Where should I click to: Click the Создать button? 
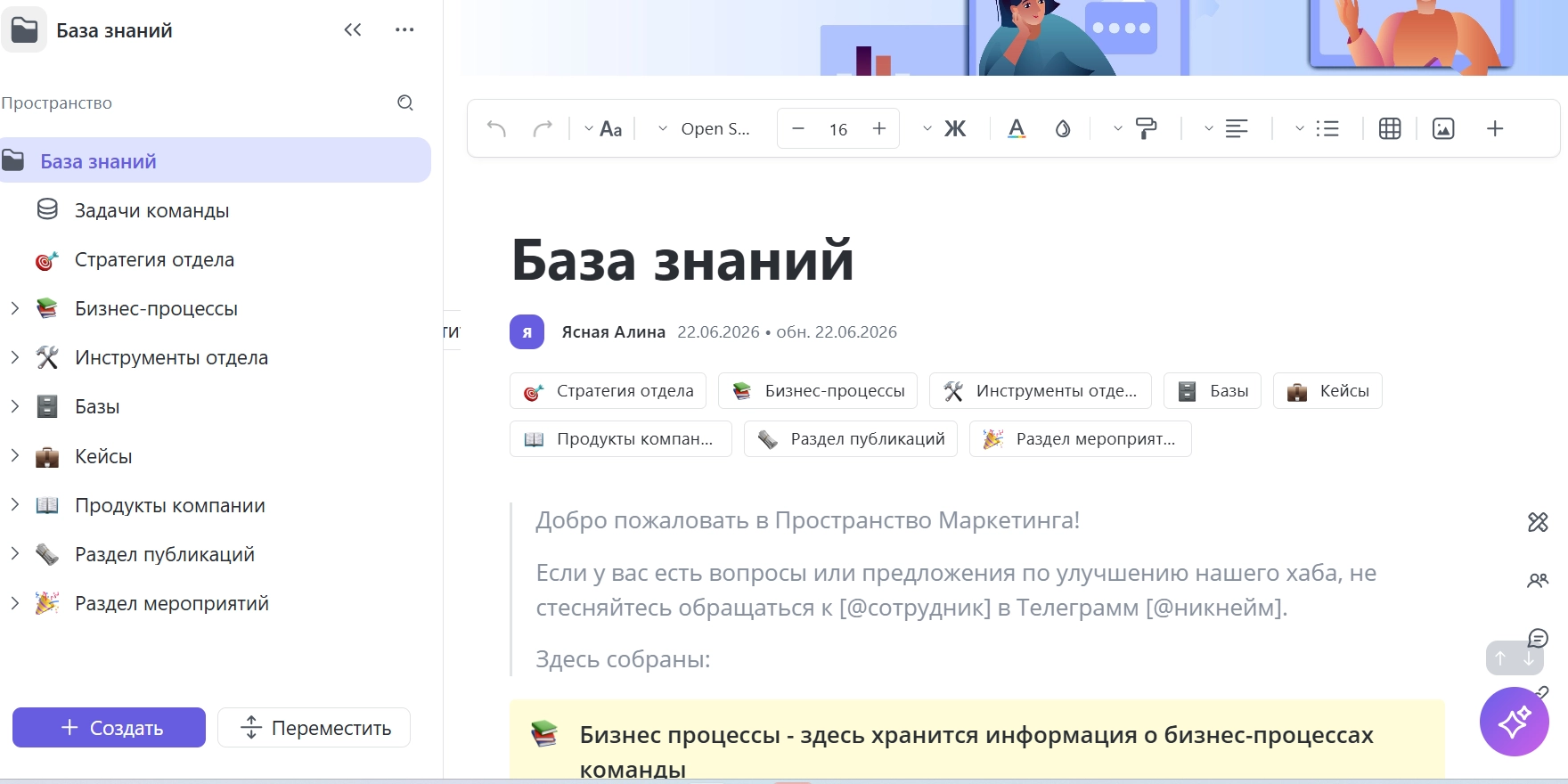coord(109,728)
